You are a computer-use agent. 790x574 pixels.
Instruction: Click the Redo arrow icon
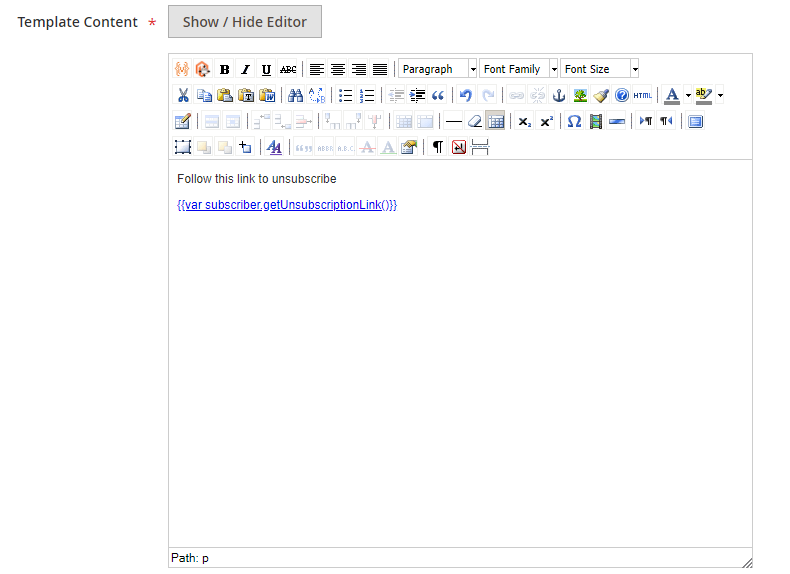click(x=488, y=95)
